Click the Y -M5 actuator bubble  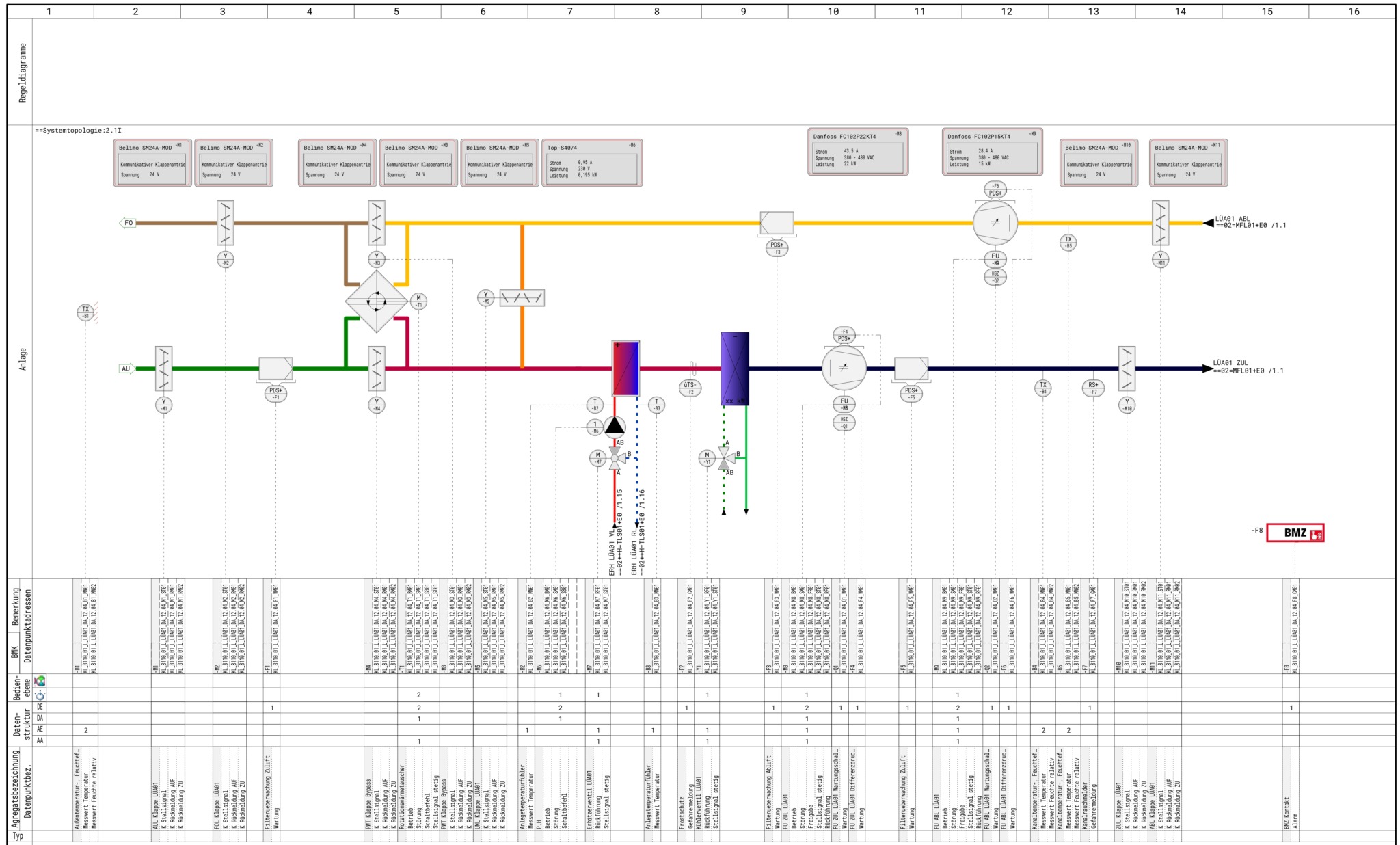click(x=485, y=297)
